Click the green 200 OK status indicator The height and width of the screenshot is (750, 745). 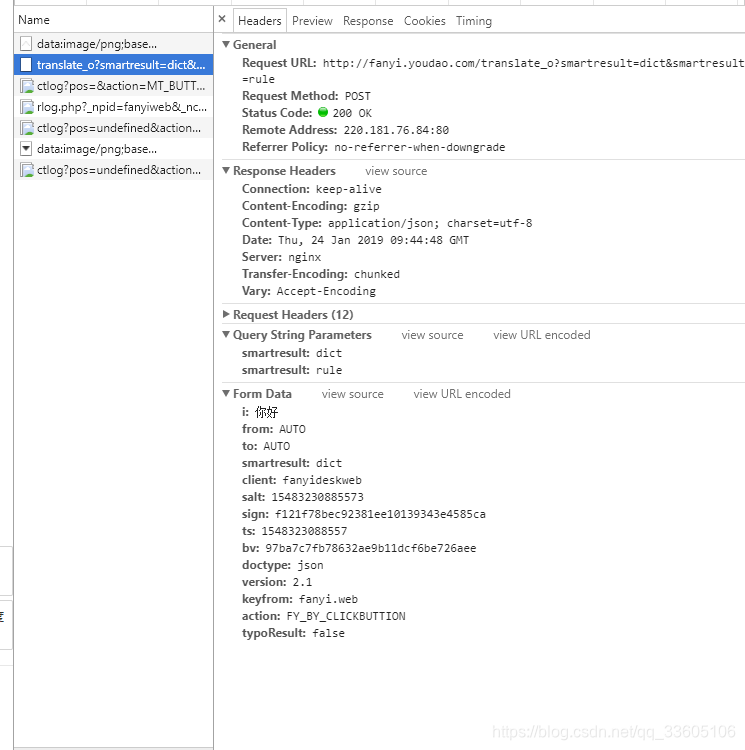[323, 112]
